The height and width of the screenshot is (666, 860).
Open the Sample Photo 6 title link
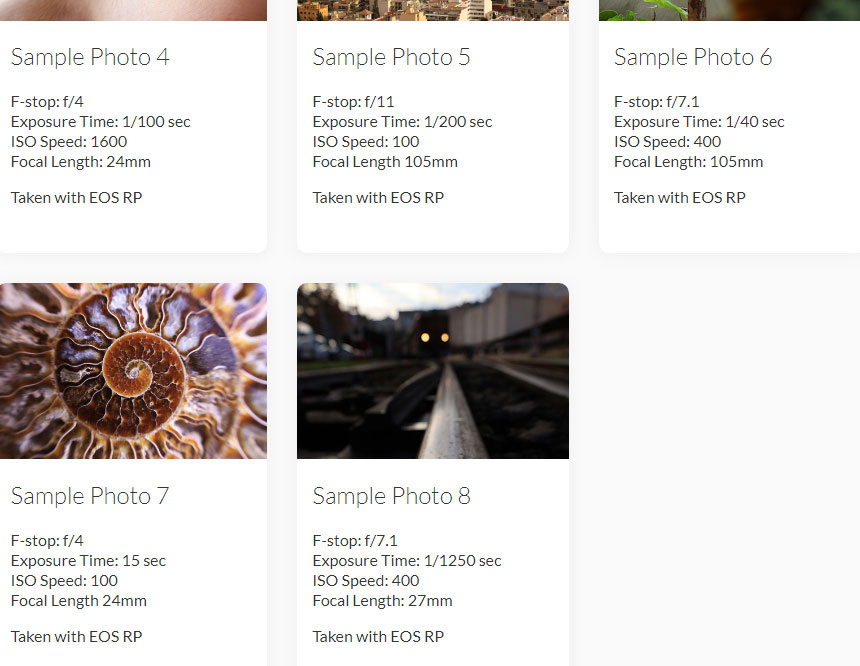[693, 57]
